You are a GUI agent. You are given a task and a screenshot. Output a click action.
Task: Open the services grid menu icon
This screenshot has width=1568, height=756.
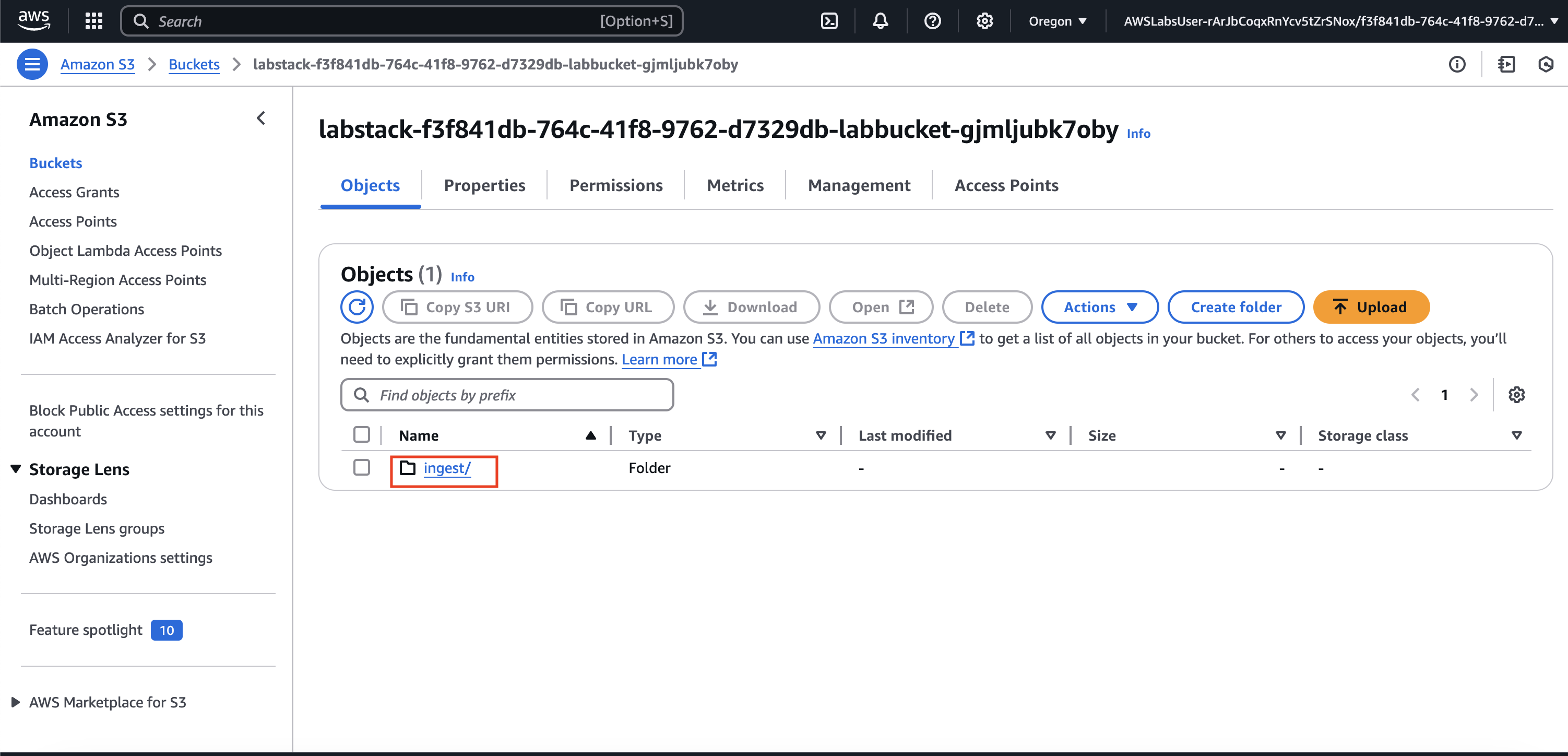point(93,21)
